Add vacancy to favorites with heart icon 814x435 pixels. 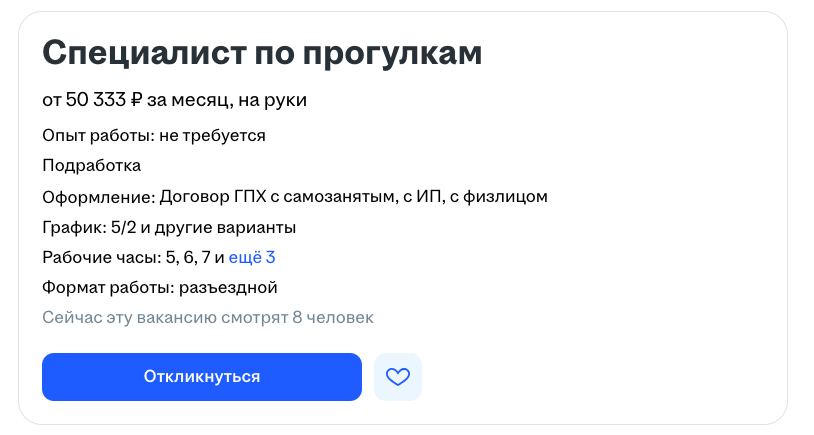click(x=398, y=377)
